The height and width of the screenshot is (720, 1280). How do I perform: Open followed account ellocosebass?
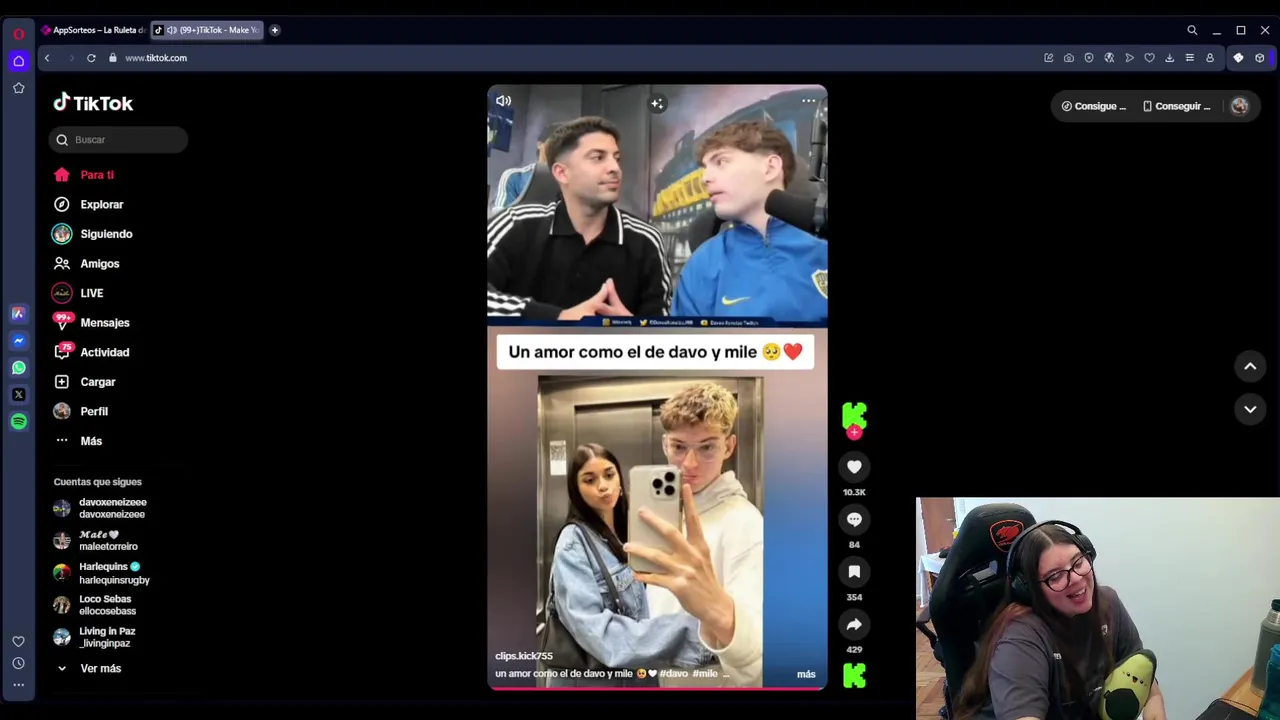(95, 605)
